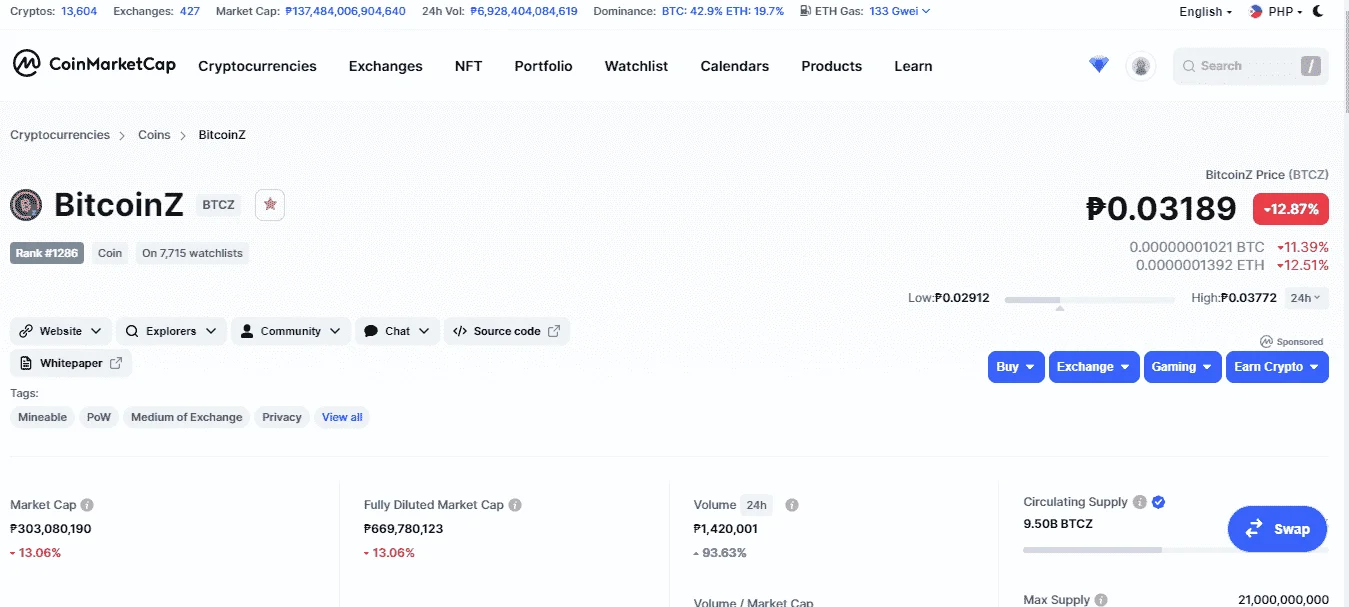The image size is (1349, 607).
Task: Click the Cryptocurrencies breadcrumb link
Action: click(60, 135)
